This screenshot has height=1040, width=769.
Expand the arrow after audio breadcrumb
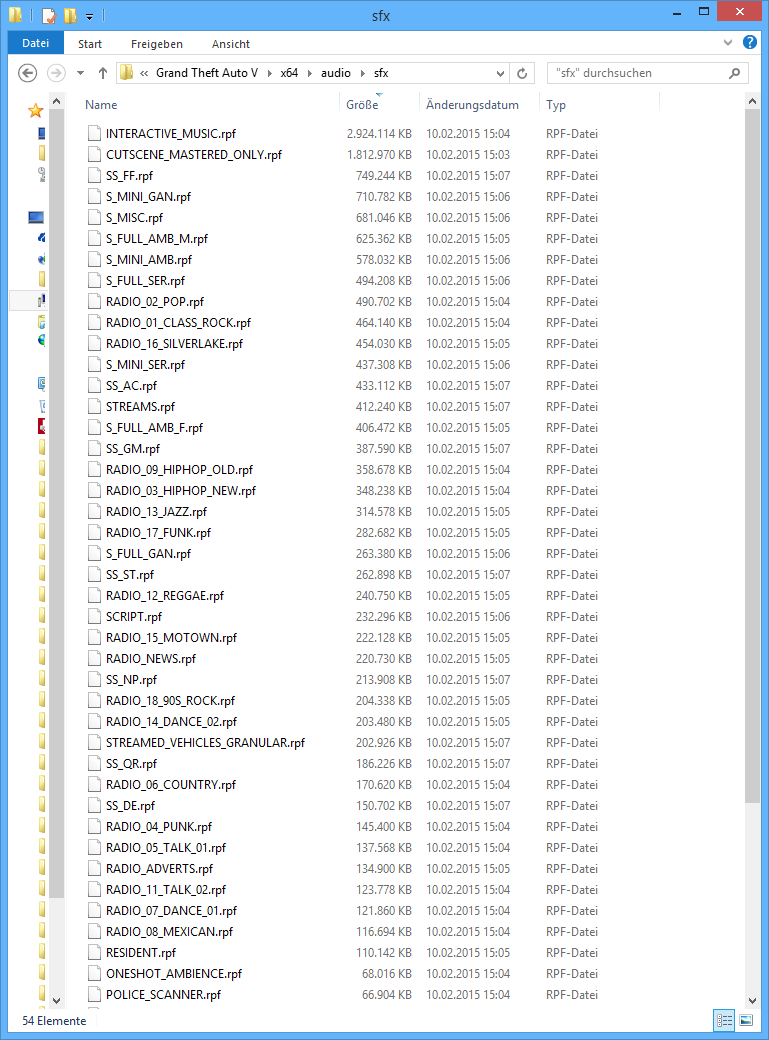pyautogui.click(x=363, y=73)
